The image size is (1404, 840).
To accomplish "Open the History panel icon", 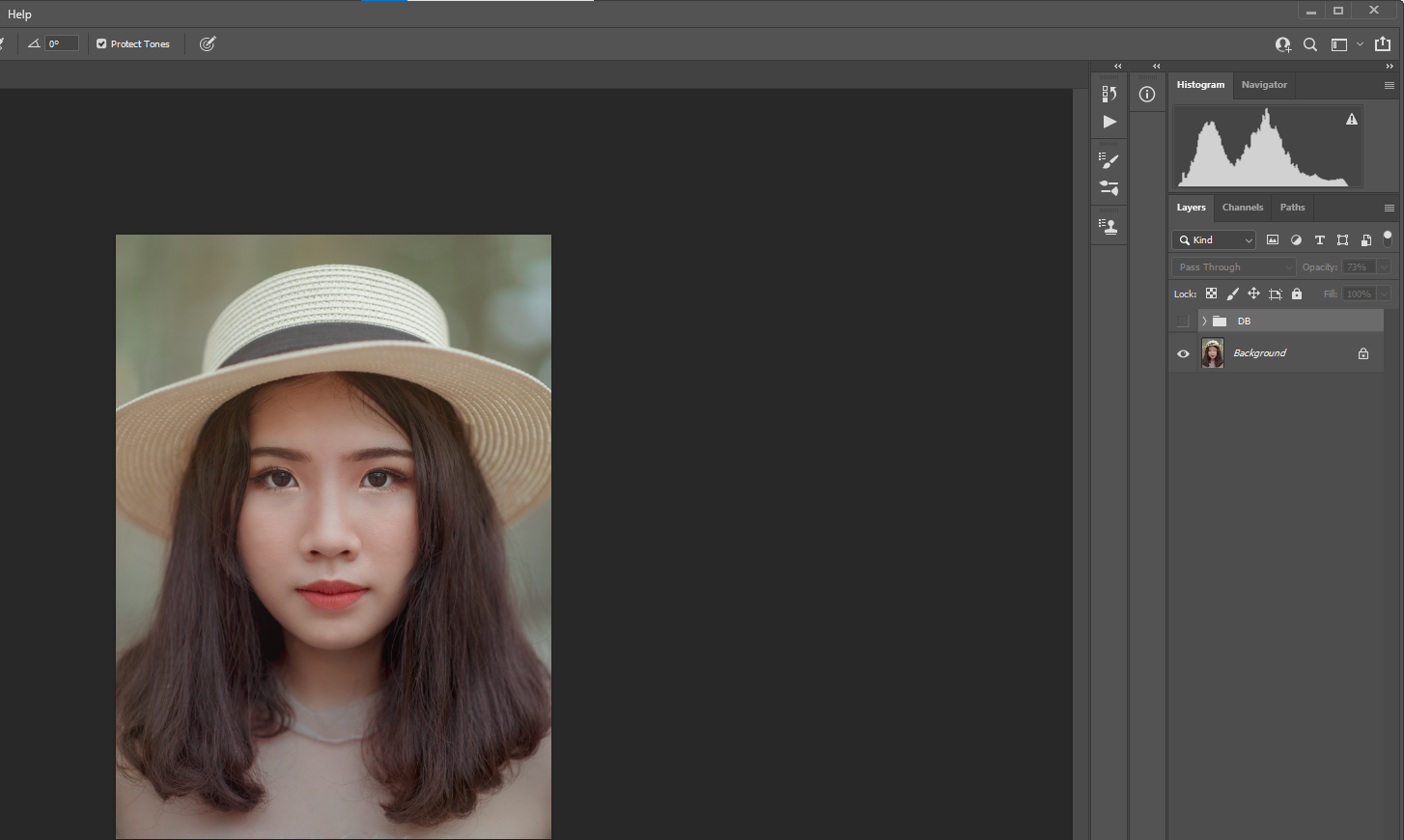I will click(x=1109, y=94).
